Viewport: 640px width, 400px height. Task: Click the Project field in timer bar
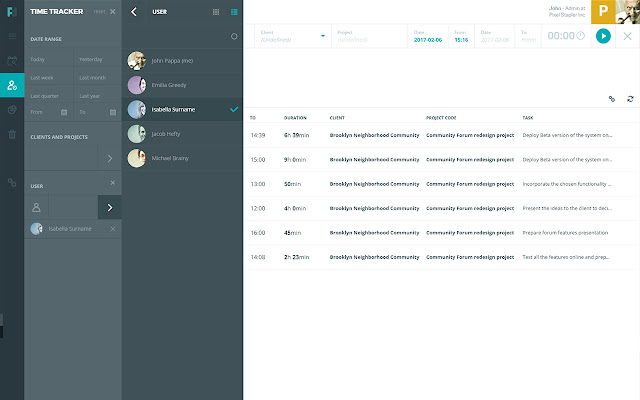pyautogui.click(x=369, y=36)
